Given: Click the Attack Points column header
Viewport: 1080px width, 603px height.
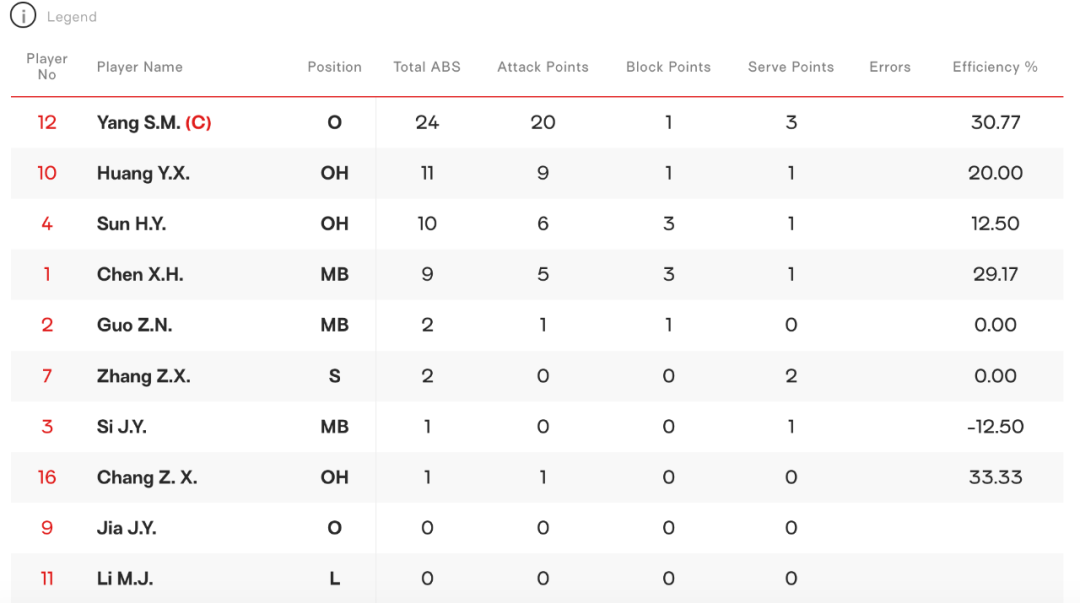Looking at the screenshot, I should [x=543, y=67].
